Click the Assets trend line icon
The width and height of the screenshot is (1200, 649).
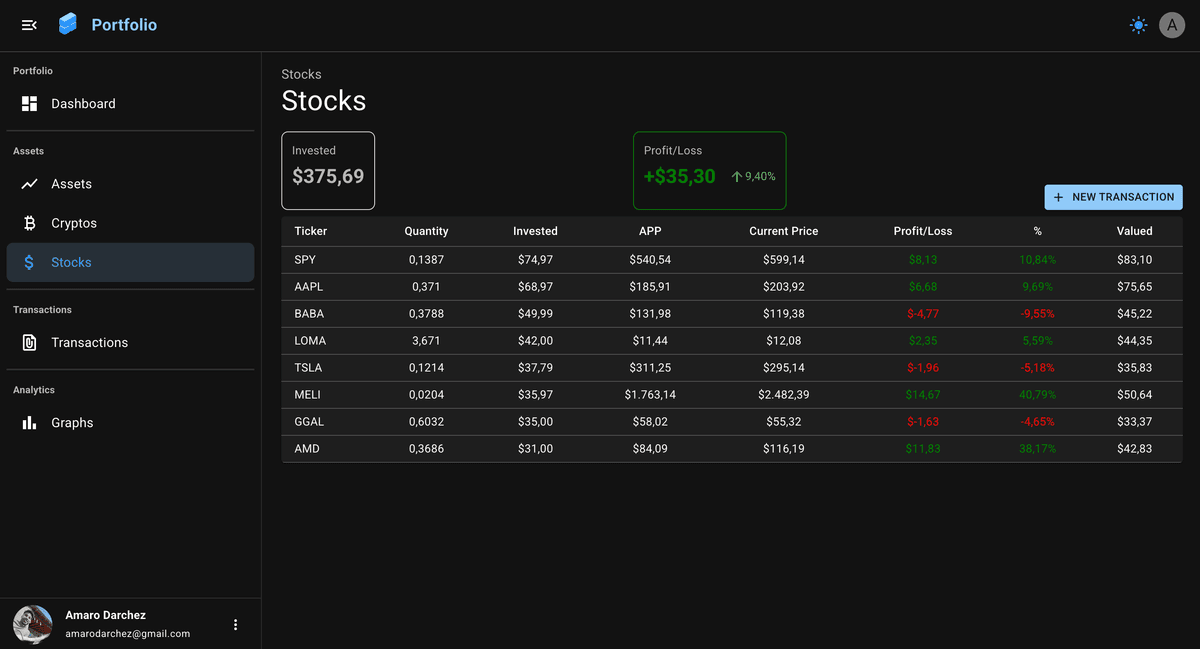[x=30, y=184]
